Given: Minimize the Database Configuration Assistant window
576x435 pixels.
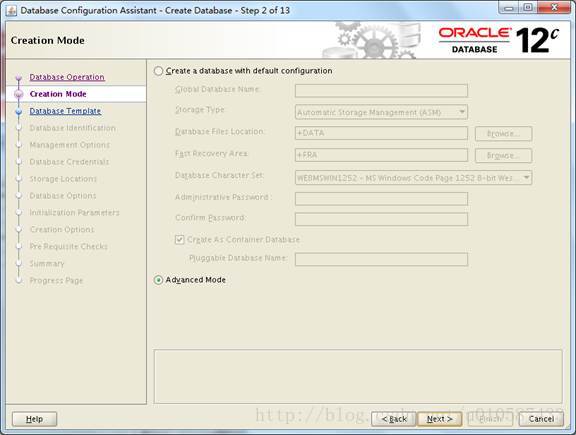Looking at the screenshot, I should pyautogui.click(x=508, y=8).
